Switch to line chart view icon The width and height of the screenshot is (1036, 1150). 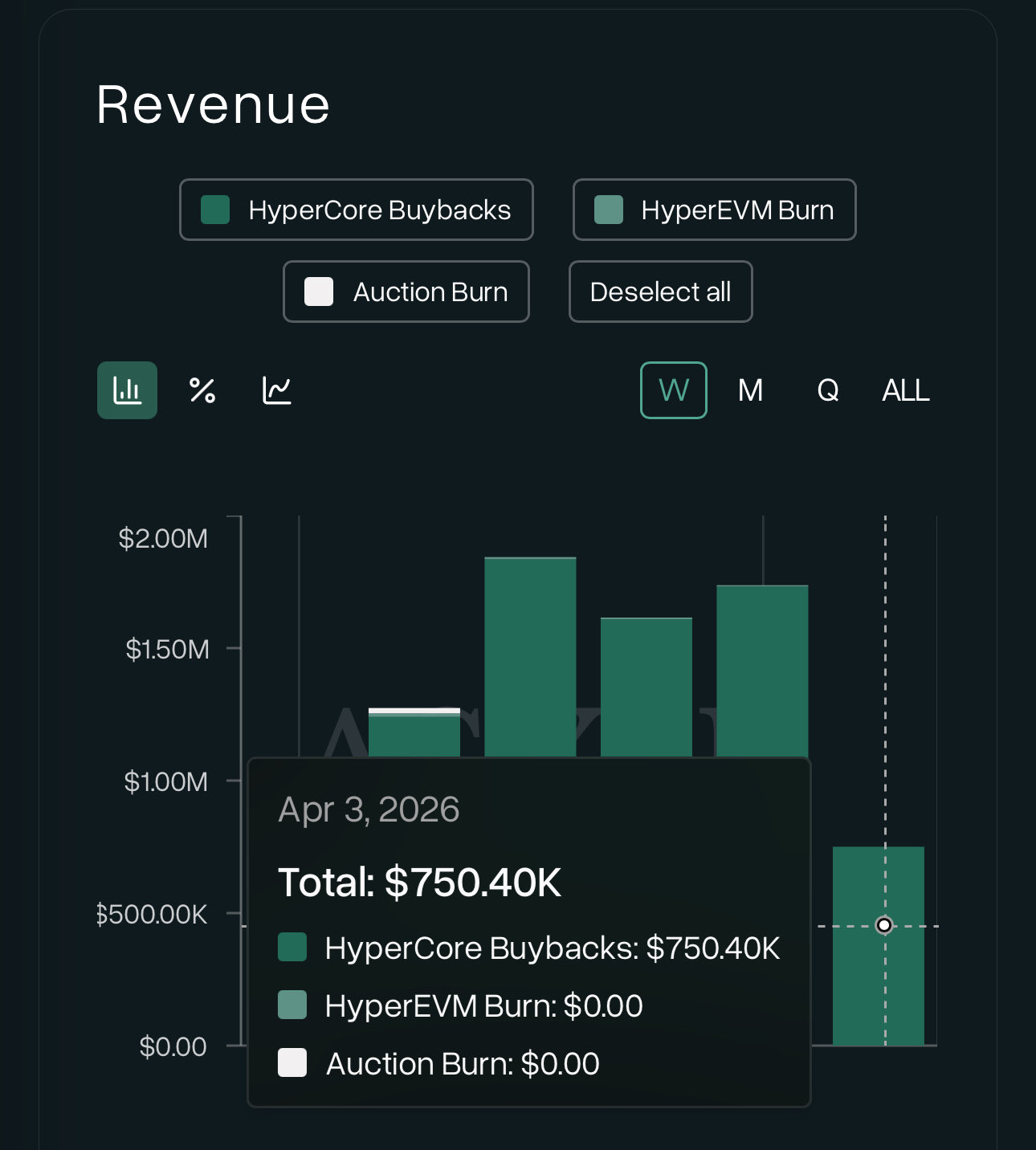coord(276,390)
